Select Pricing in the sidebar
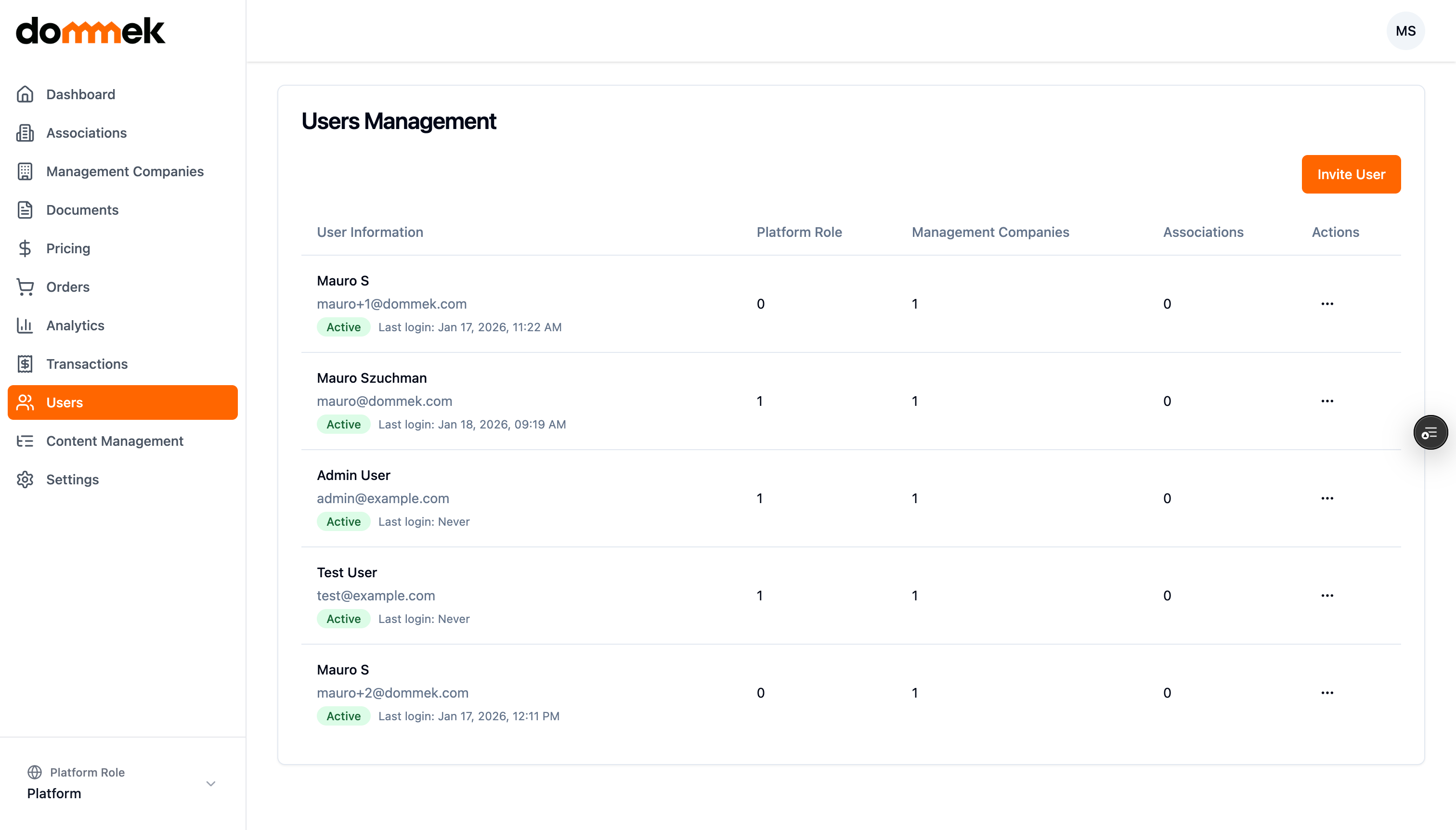The width and height of the screenshot is (1456, 830). (123, 248)
